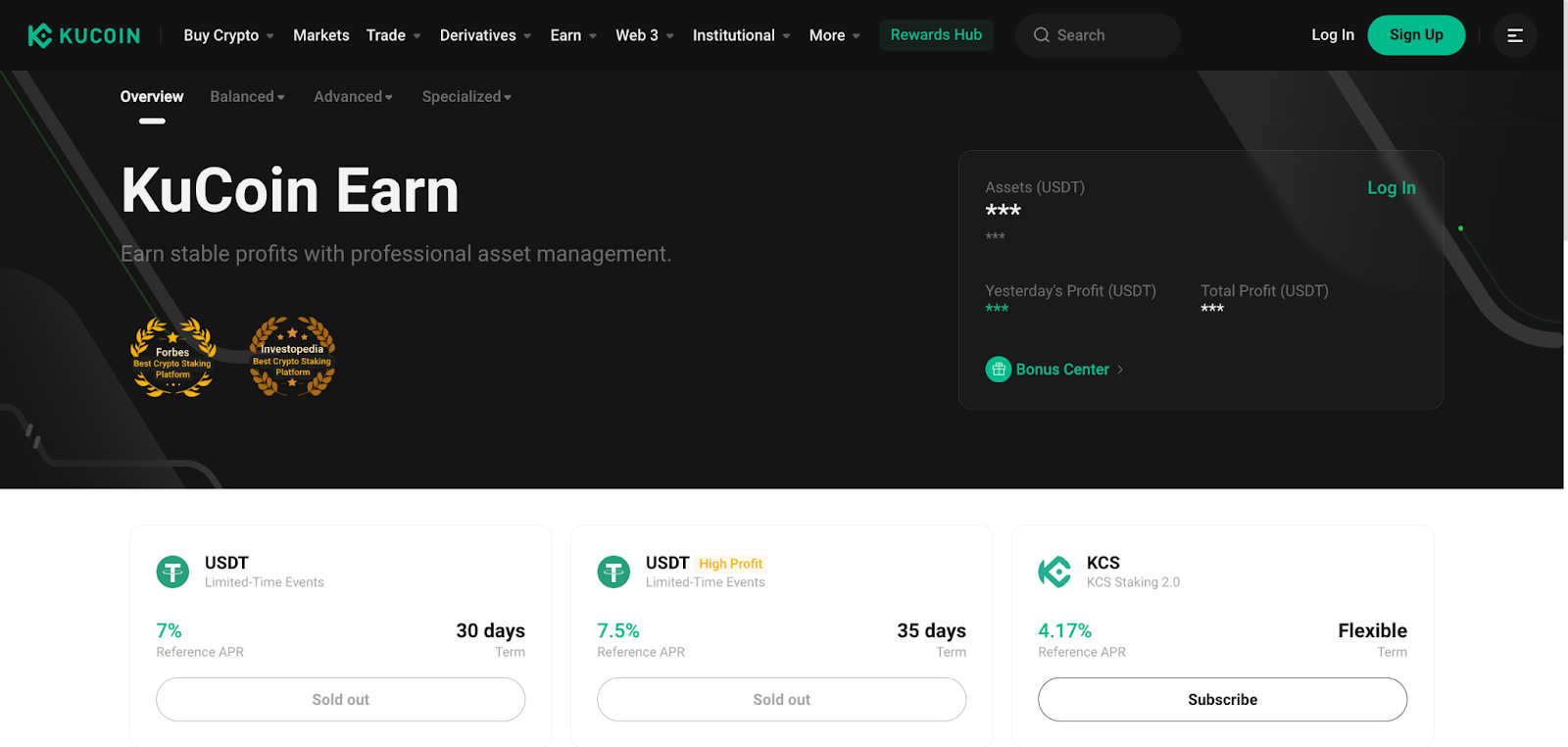Expand the More menu

[834, 35]
